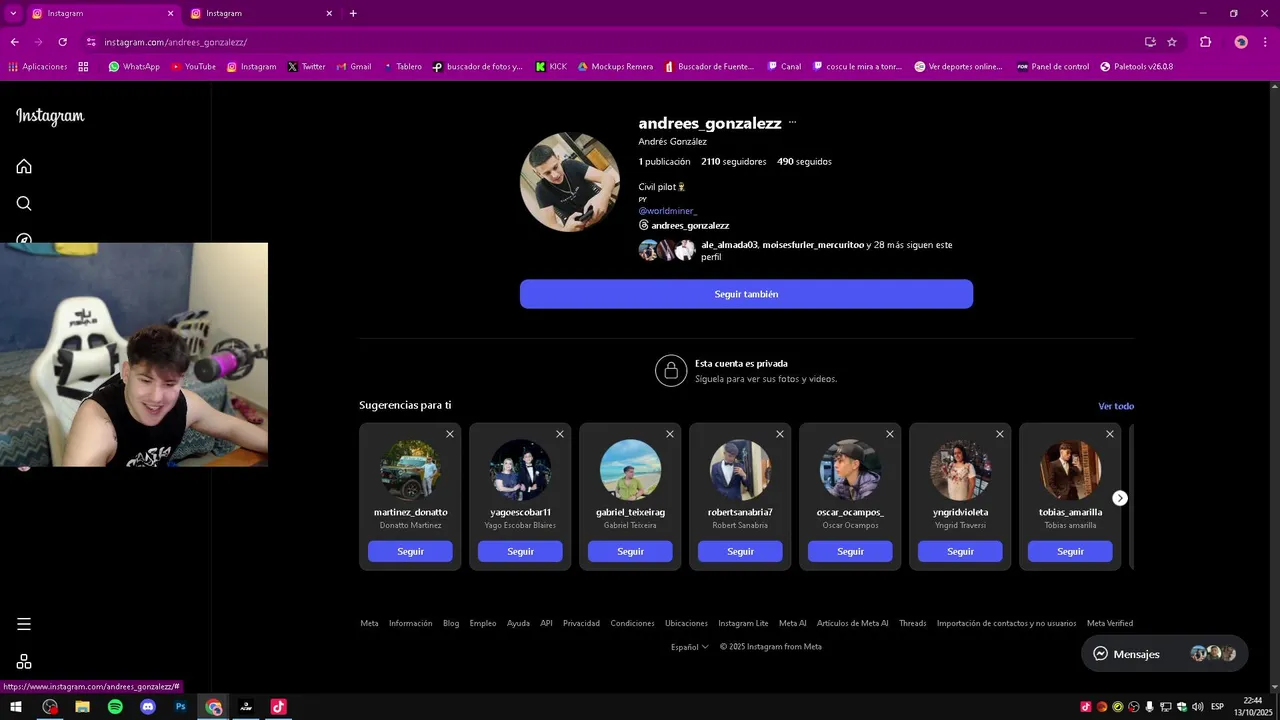
Task: Open the hamburger More menu in sidebar
Action: [24, 624]
